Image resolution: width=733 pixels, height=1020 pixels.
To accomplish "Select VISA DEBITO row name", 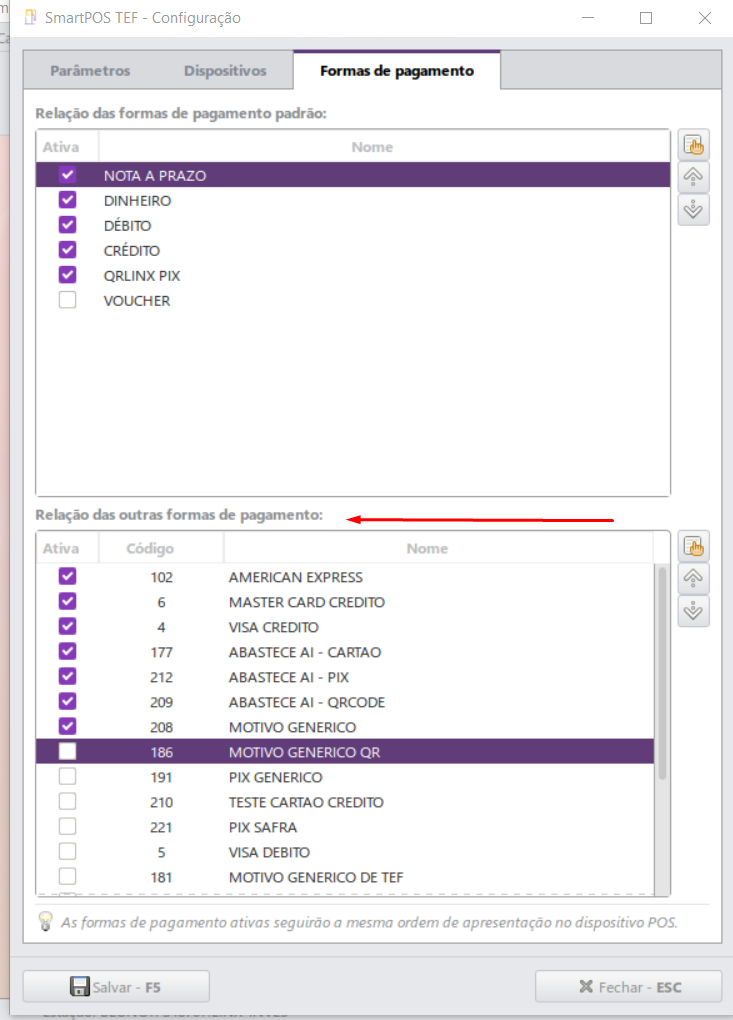I will 269,852.
